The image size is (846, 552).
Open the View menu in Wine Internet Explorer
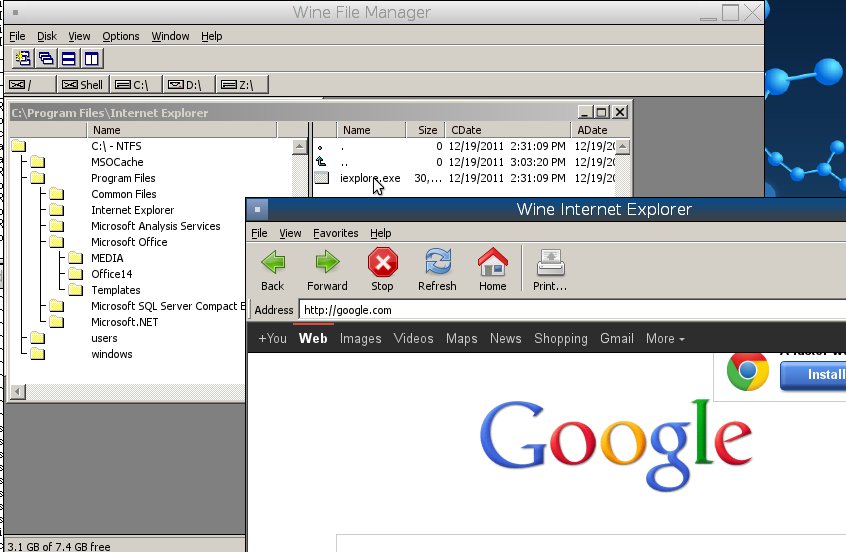(x=290, y=233)
